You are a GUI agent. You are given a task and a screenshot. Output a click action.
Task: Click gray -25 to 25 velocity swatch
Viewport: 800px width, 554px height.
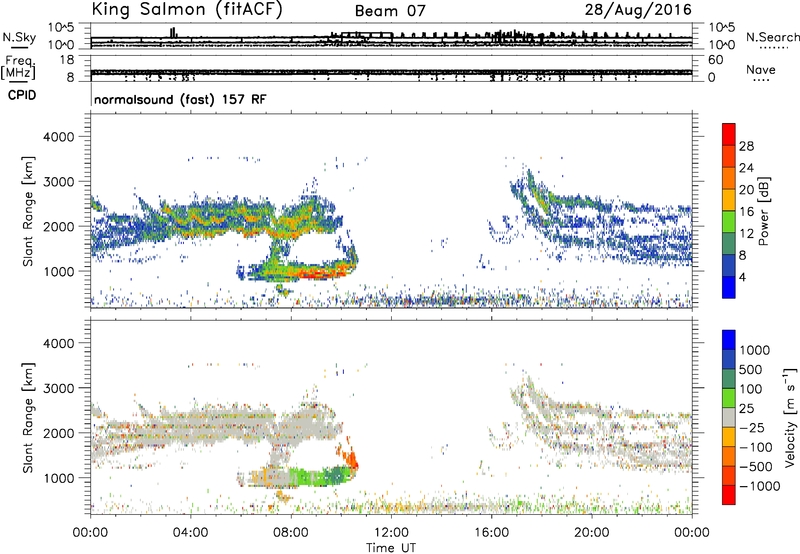click(x=729, y=417)
